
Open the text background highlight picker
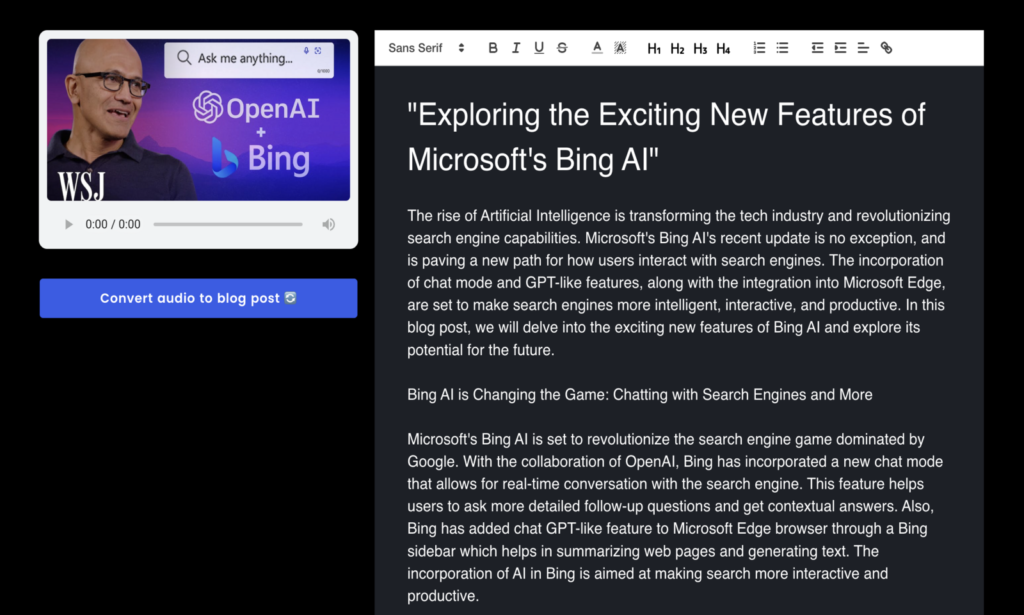(620, 48)
